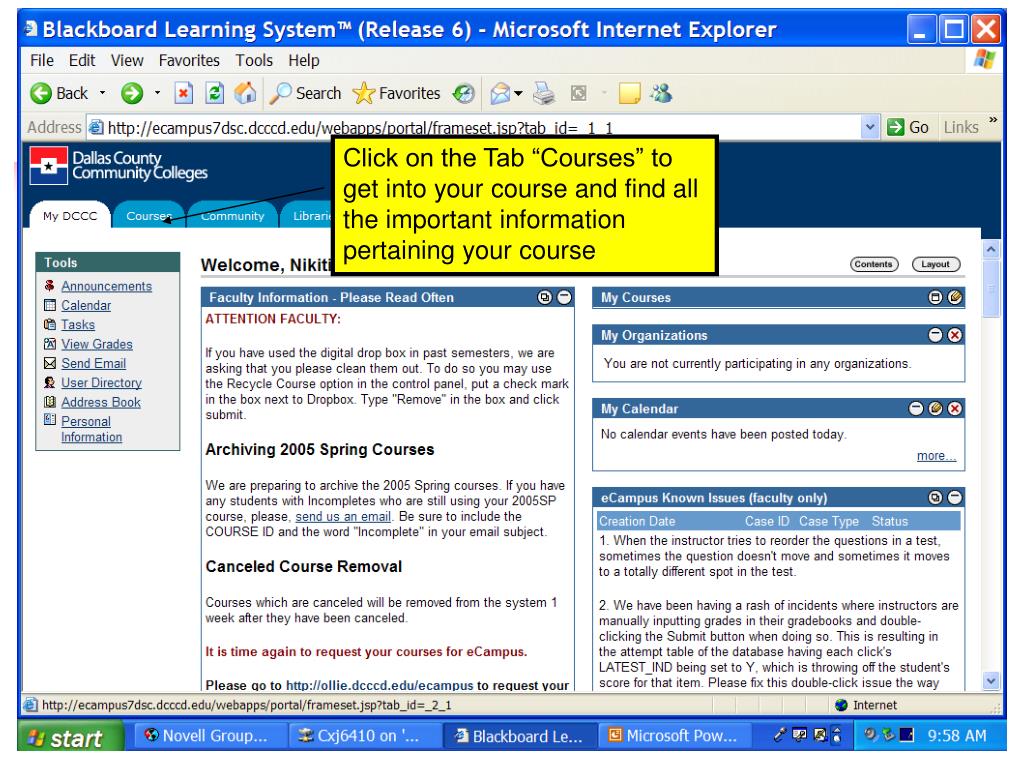Click the page scrollbar down arrow
This screenshot has width=1024, height=768.
coord(991,681)
